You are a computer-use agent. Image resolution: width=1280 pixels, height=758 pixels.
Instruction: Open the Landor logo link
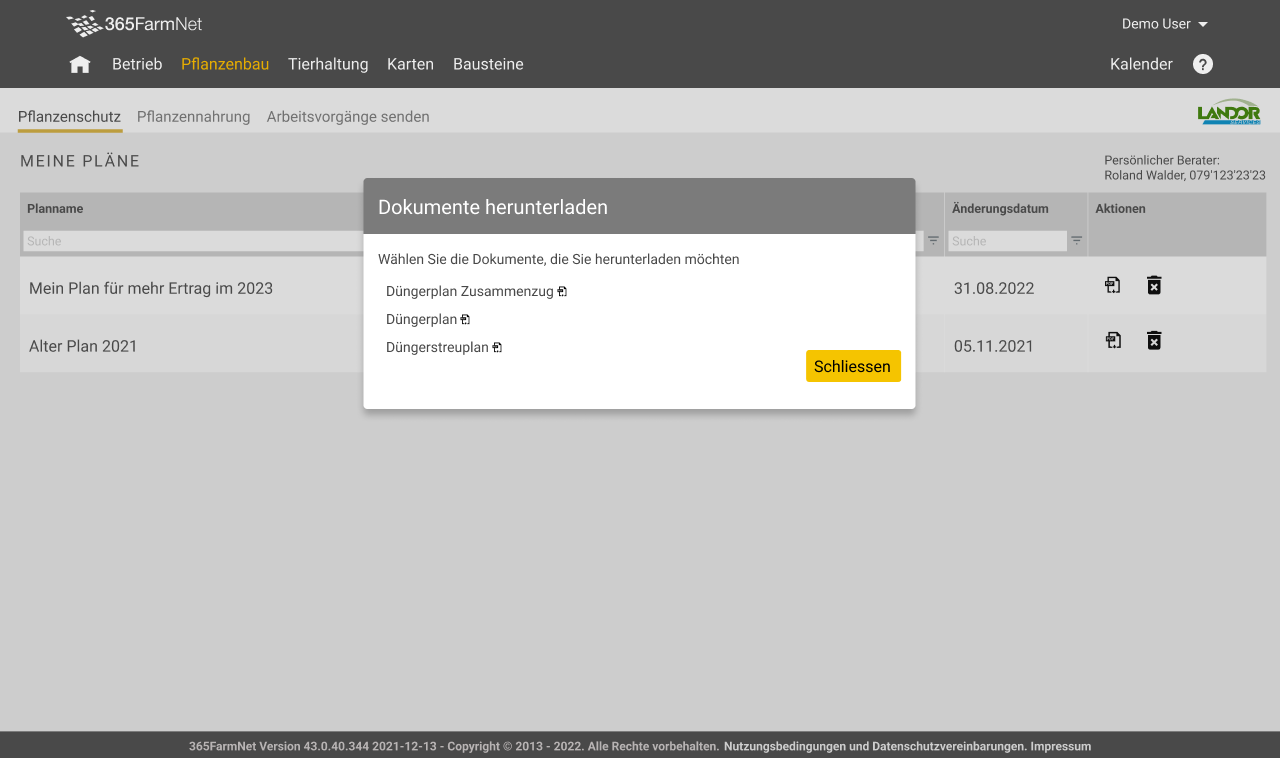pyautogui.click(x=1228, y=112)
